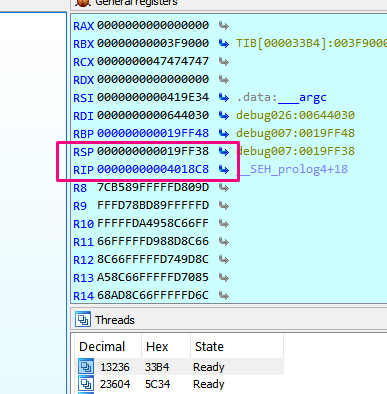Image resolution: width=387 pixels, height=394 pixels.
Task: Click the jump arrow next to R9
Action: coord(224,206)
